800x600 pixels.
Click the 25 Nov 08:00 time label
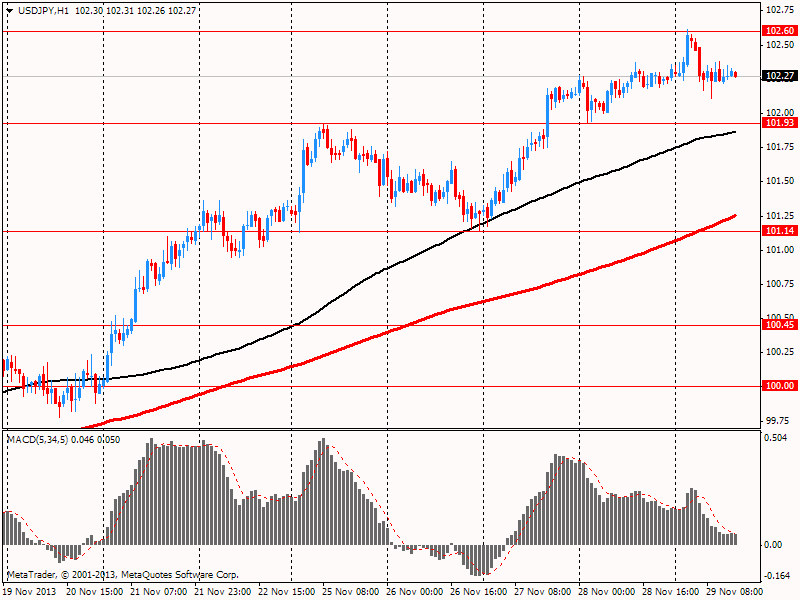pyautogui.click(x=350, y=592)
